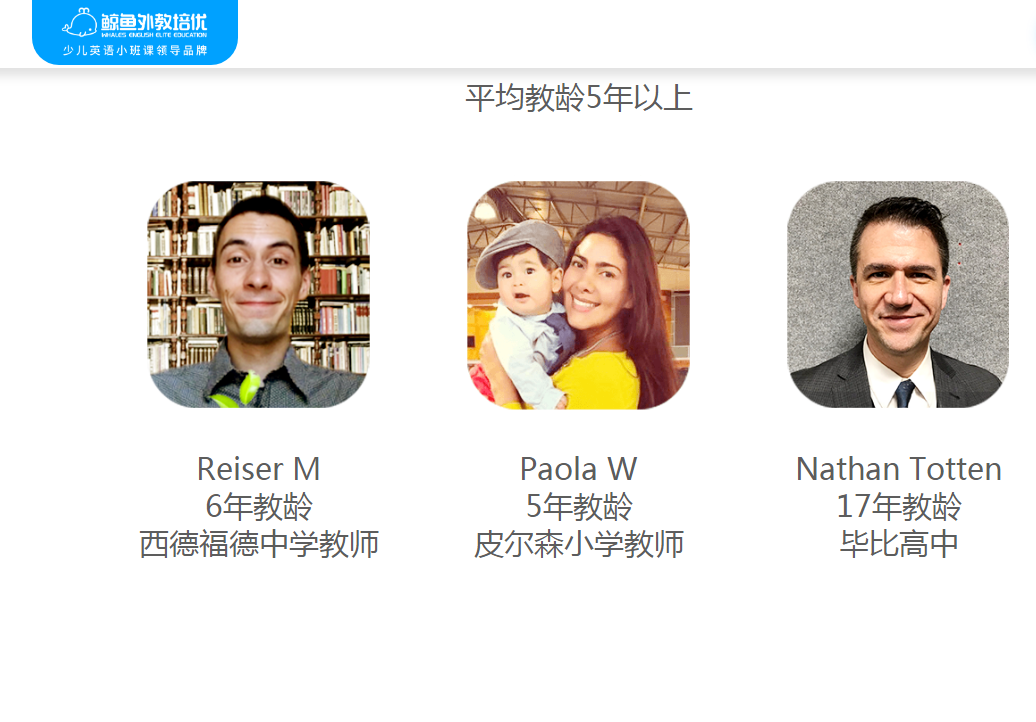Select the 平均教龄5年以上 heading
Viewport: 1036px width, 722px height.
coord(579,98)
